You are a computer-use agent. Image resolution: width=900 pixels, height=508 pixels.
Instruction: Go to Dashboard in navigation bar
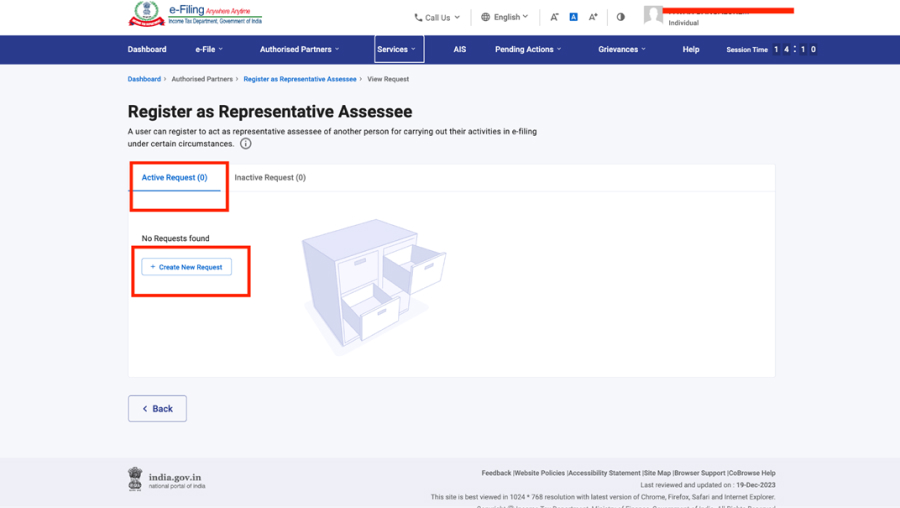(147, 49)
